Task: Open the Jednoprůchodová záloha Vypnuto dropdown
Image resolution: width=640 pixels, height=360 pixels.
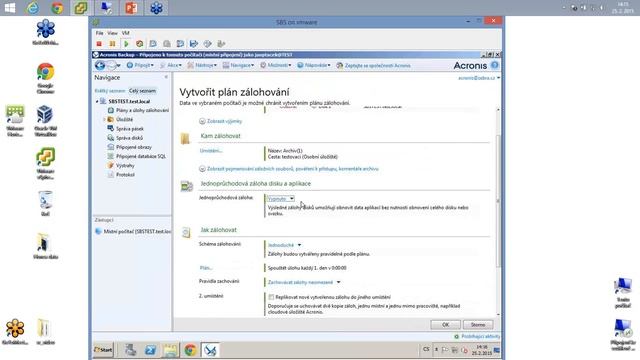Action: (x=281, y=199)
